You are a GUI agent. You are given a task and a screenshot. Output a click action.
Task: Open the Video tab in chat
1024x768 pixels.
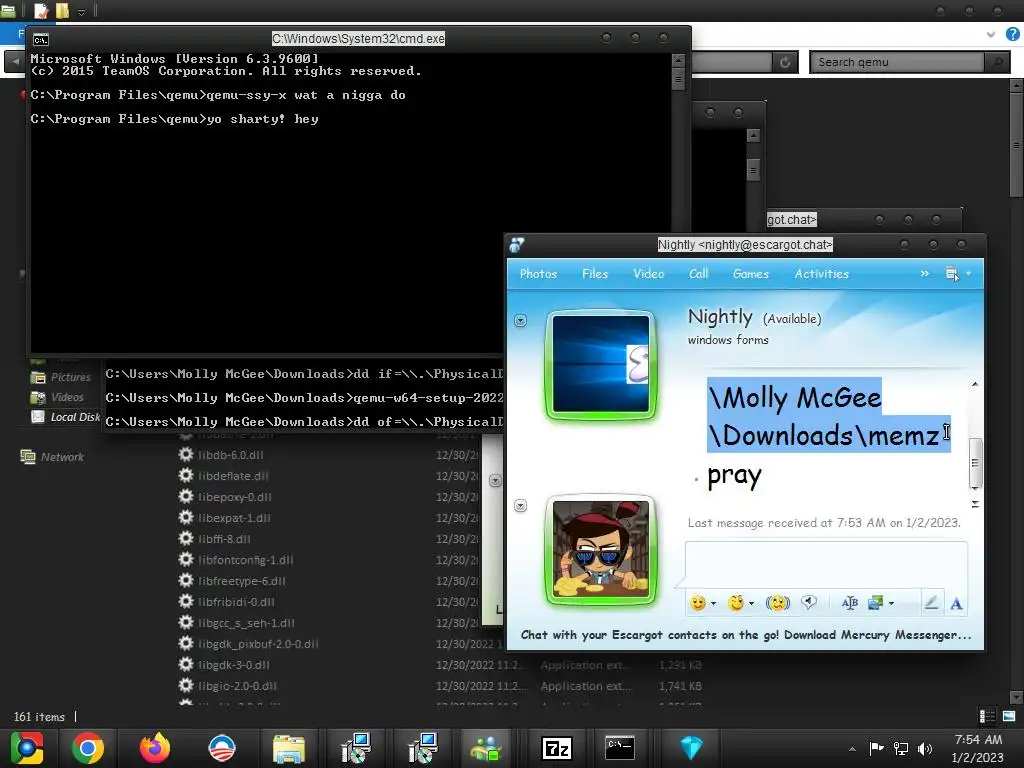pyautogui.click(x=648, y=274)
